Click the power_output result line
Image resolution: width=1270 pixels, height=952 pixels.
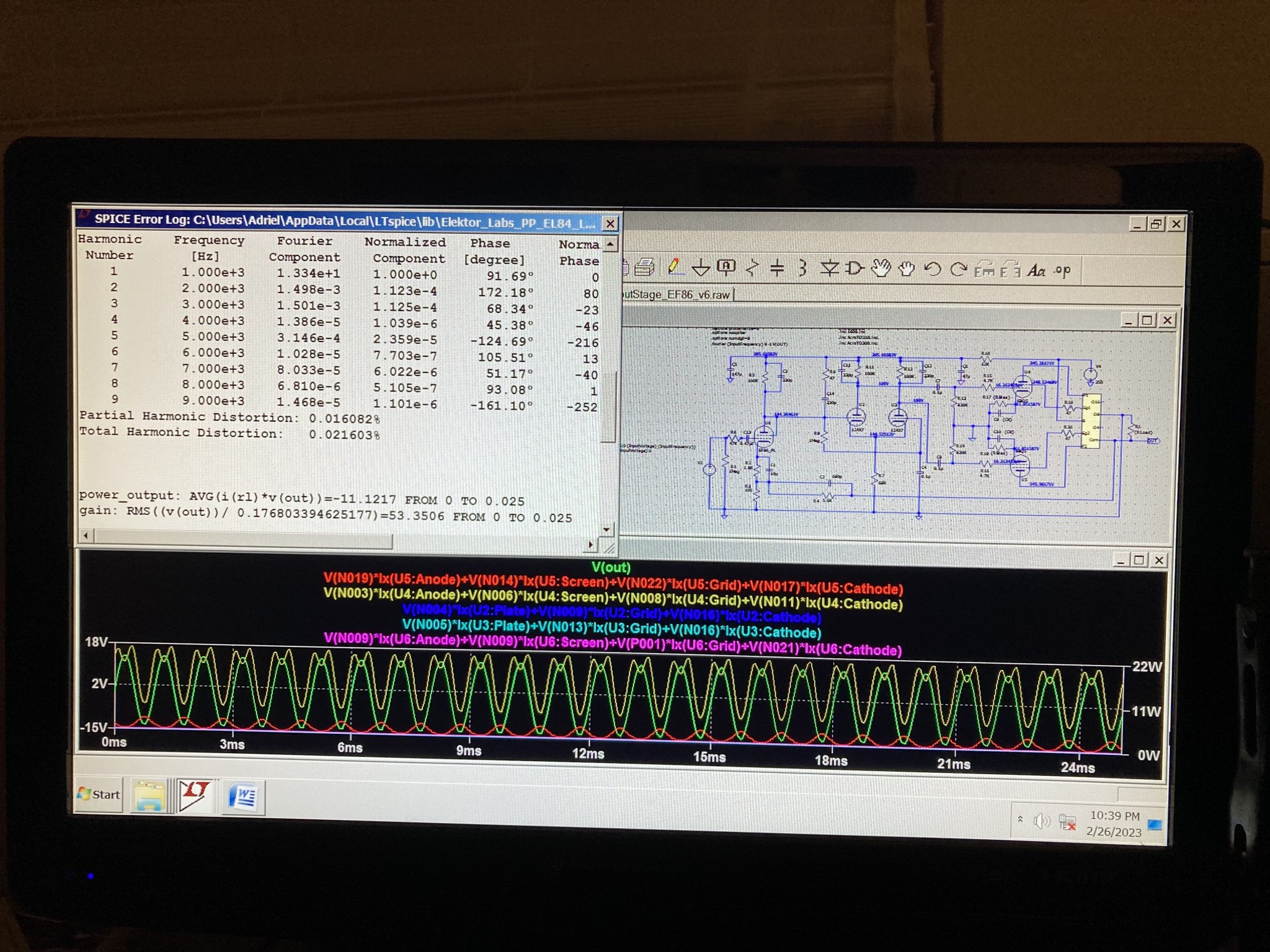301,498
